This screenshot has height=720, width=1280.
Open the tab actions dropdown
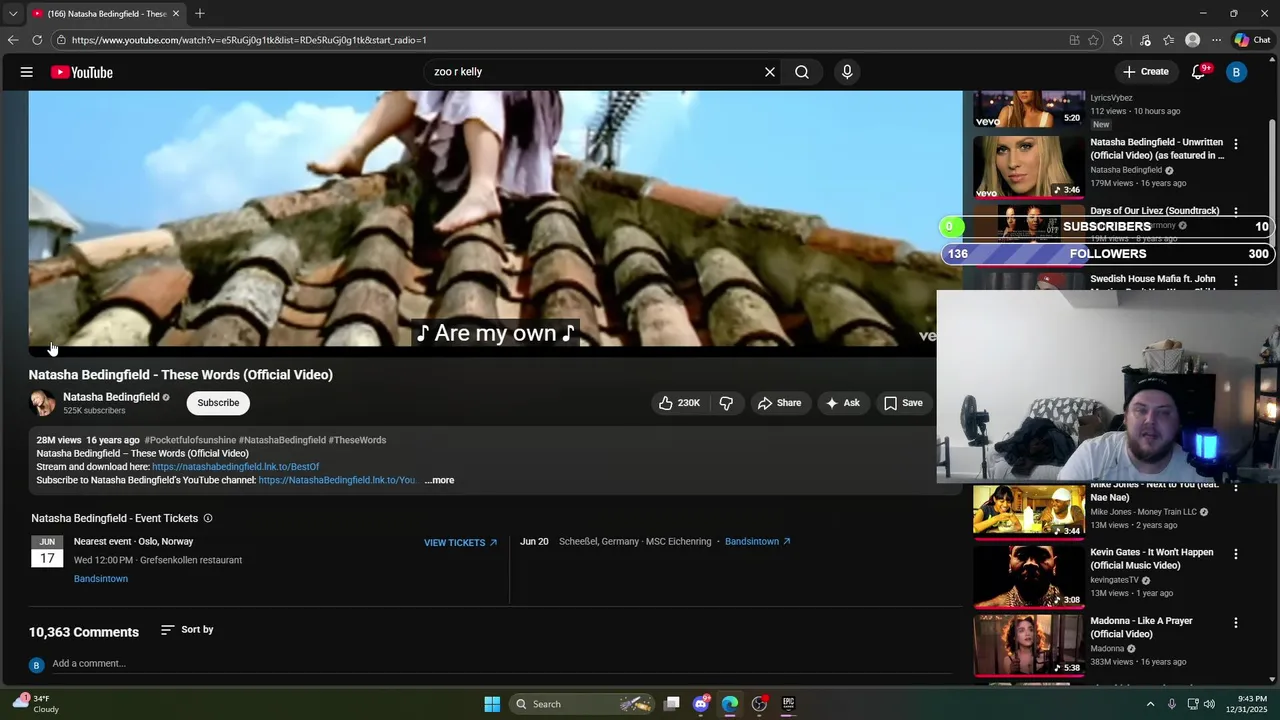tap(13, 13)
